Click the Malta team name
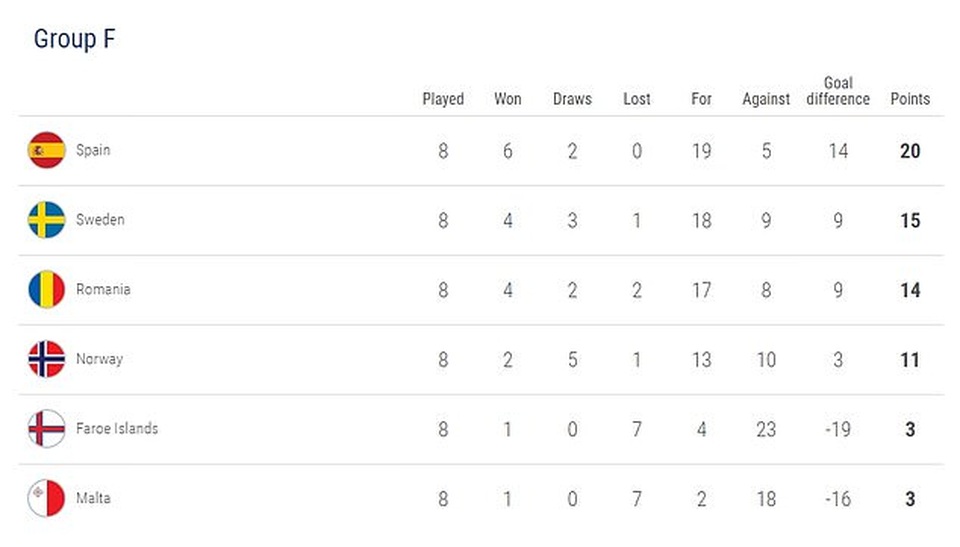The image size is (960, 547). [93, 498]
